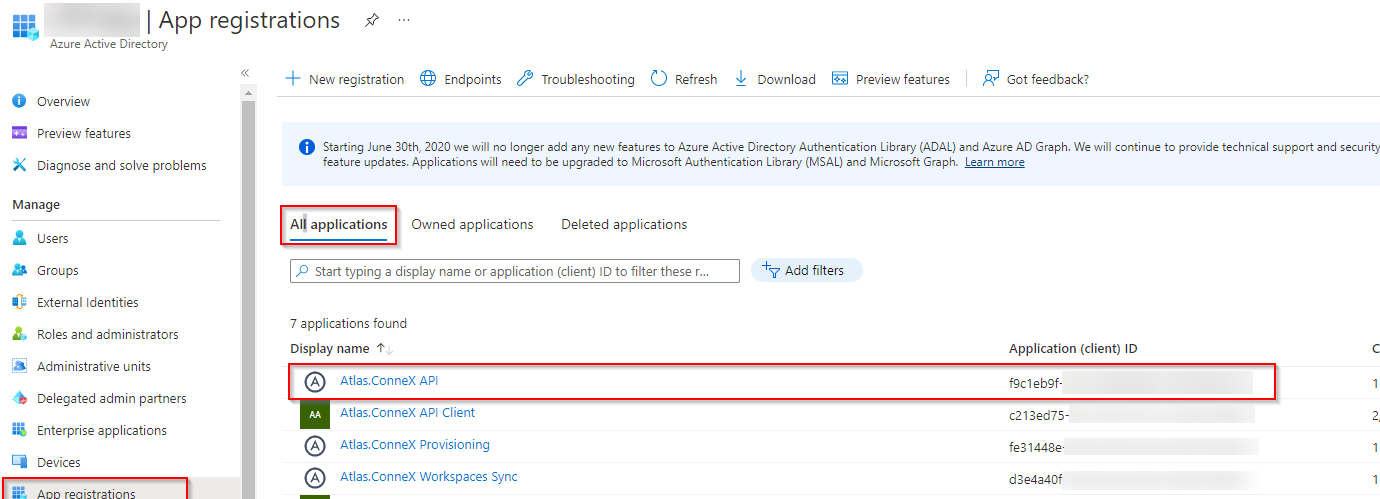The width and height of the screenshot is (1380, 499).
Task: Open Delegated admin partners
Action: click(x=112, y=398)
